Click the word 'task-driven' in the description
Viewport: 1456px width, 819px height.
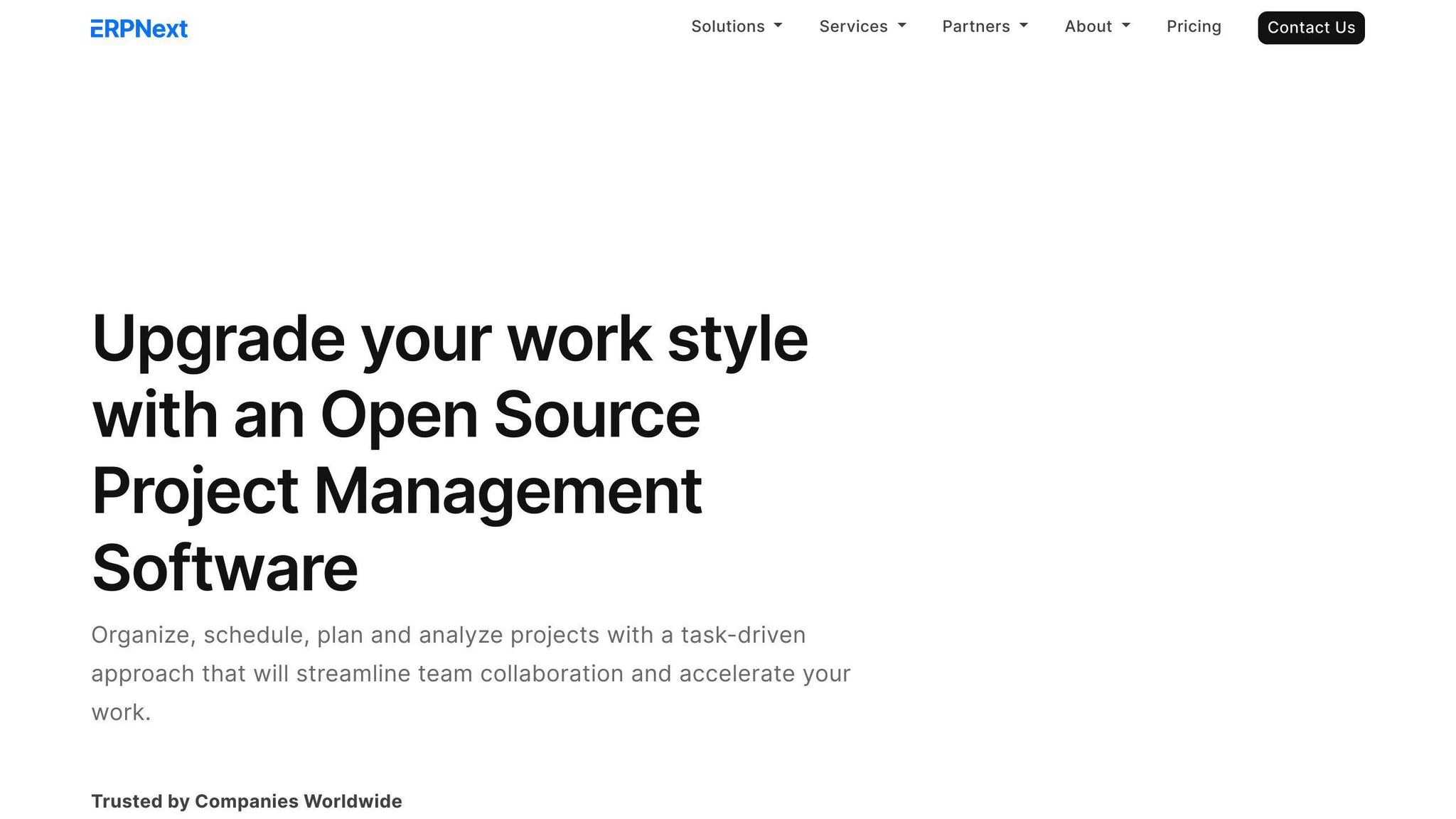pyautogui.click(x=743, y=635)
